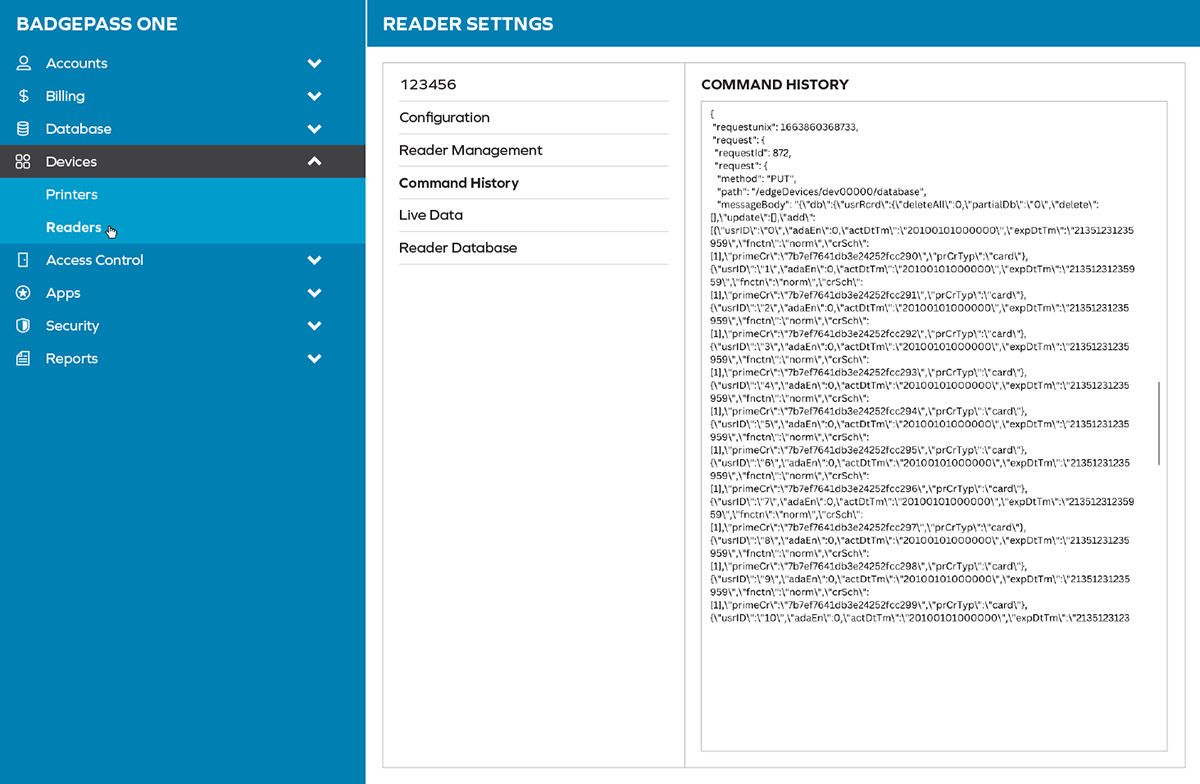Select Readers in the Devices submenu

point(73,227)
